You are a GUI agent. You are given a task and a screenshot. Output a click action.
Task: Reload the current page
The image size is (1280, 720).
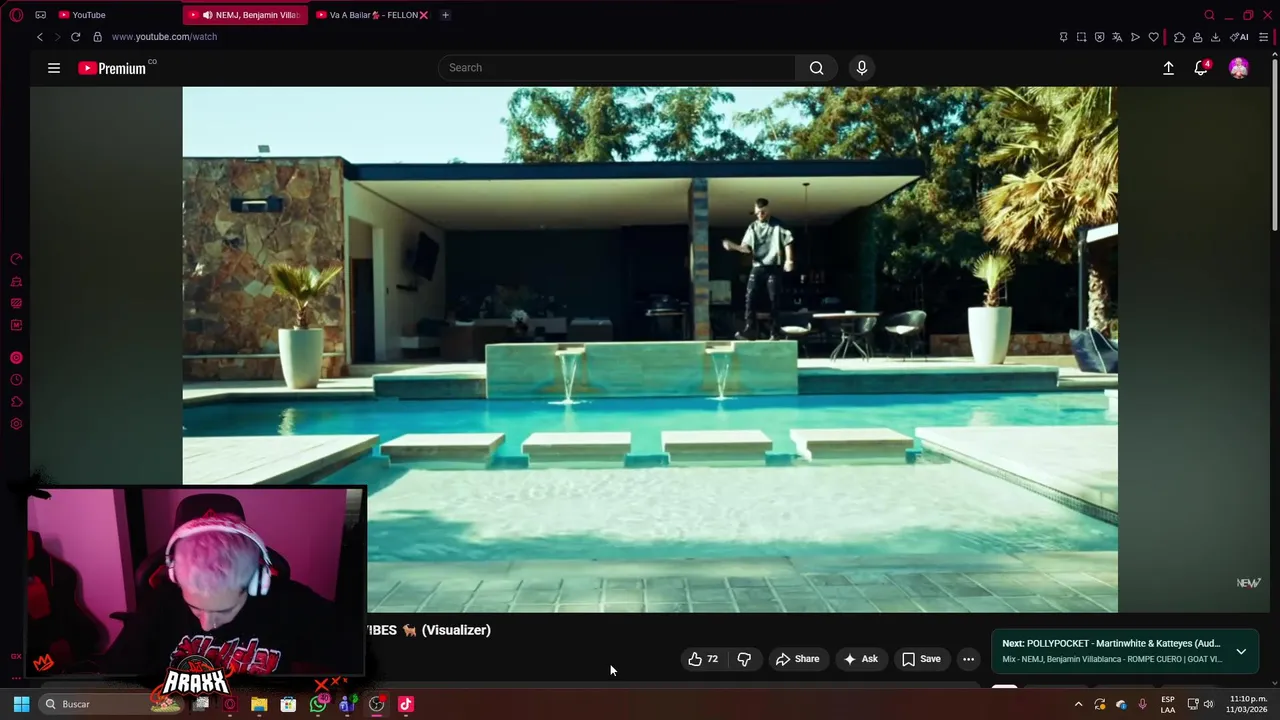(75, 37)
